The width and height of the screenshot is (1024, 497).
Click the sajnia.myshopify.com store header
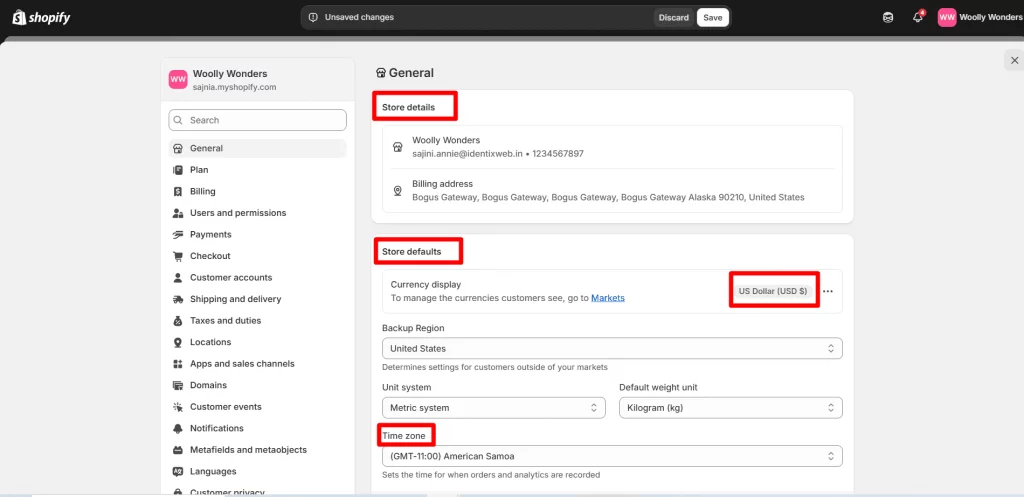[257, 80]
